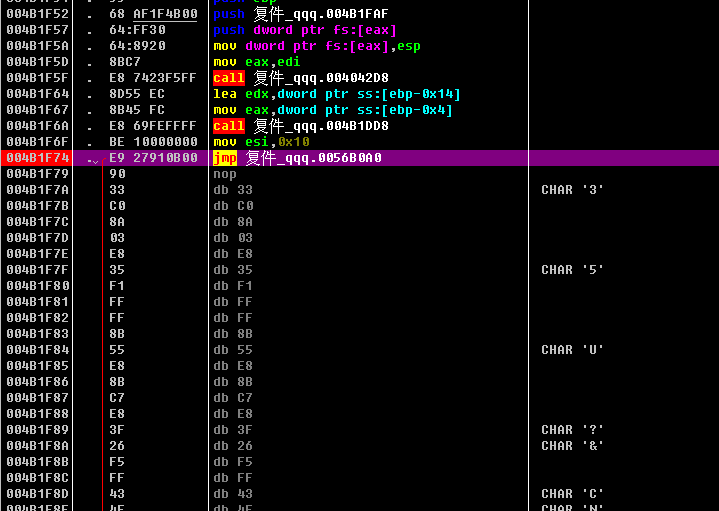Select address 004B1F6A
This screenshot has width=719, height=511.
pyautogui.click(x=38, y=126)
